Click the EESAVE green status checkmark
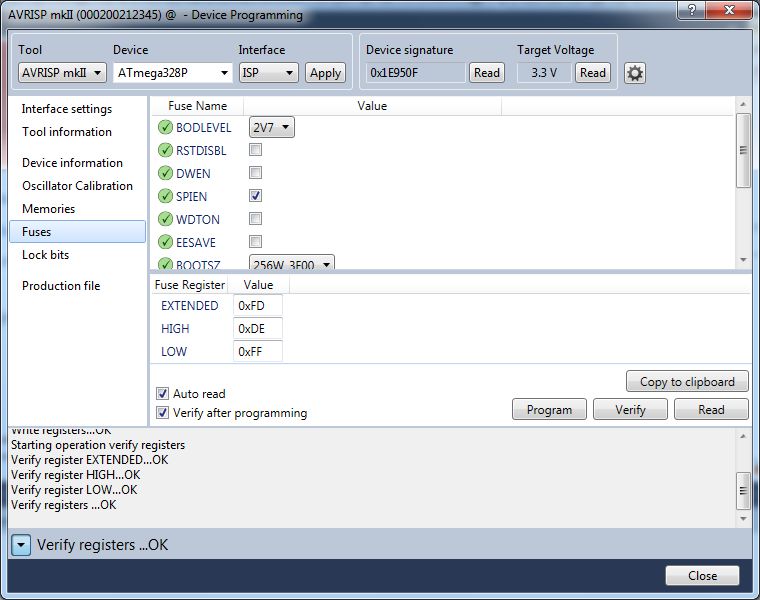Screen dimensions: 760x600 [165, 242]
